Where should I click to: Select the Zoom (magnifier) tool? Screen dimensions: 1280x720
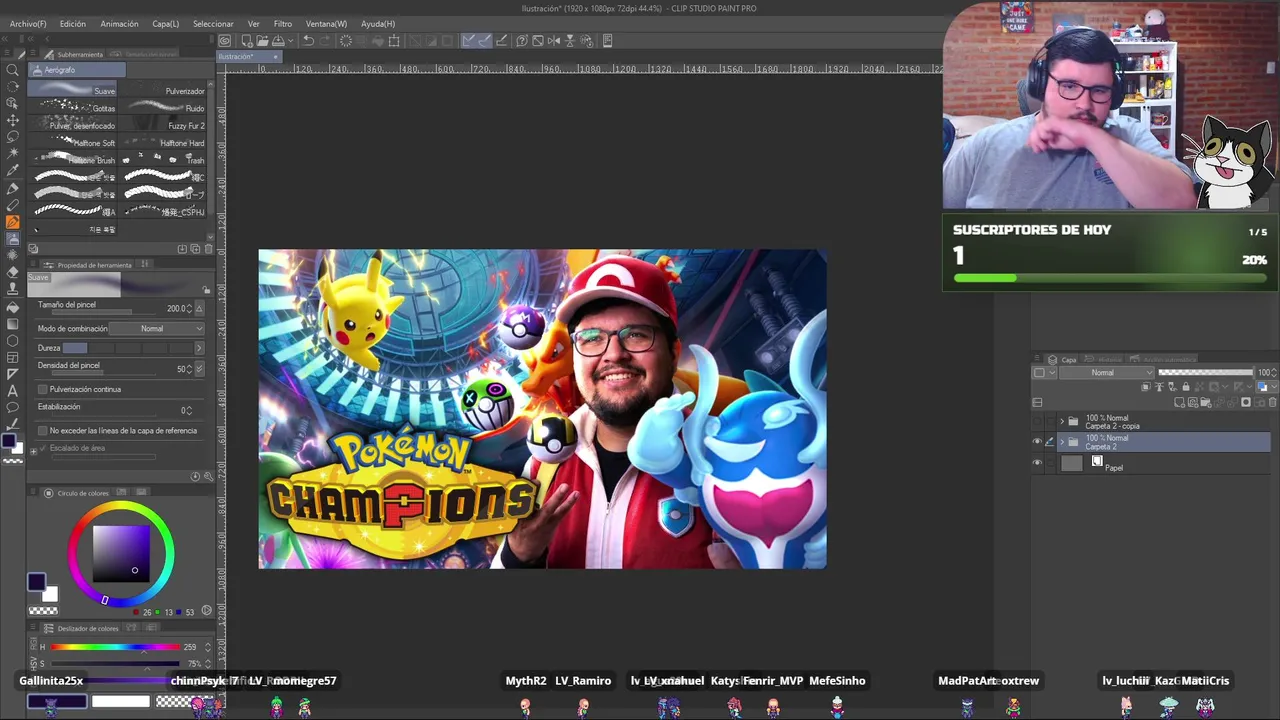12,70
